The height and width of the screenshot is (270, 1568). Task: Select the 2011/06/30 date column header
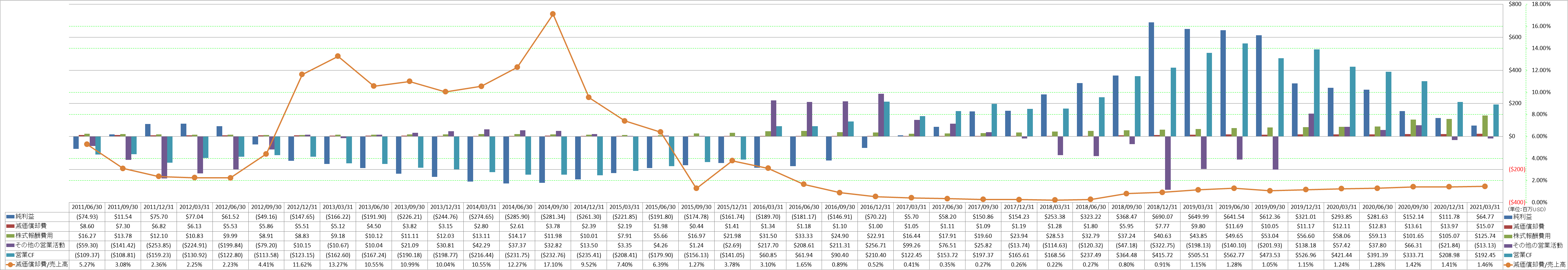click(87, 207)
